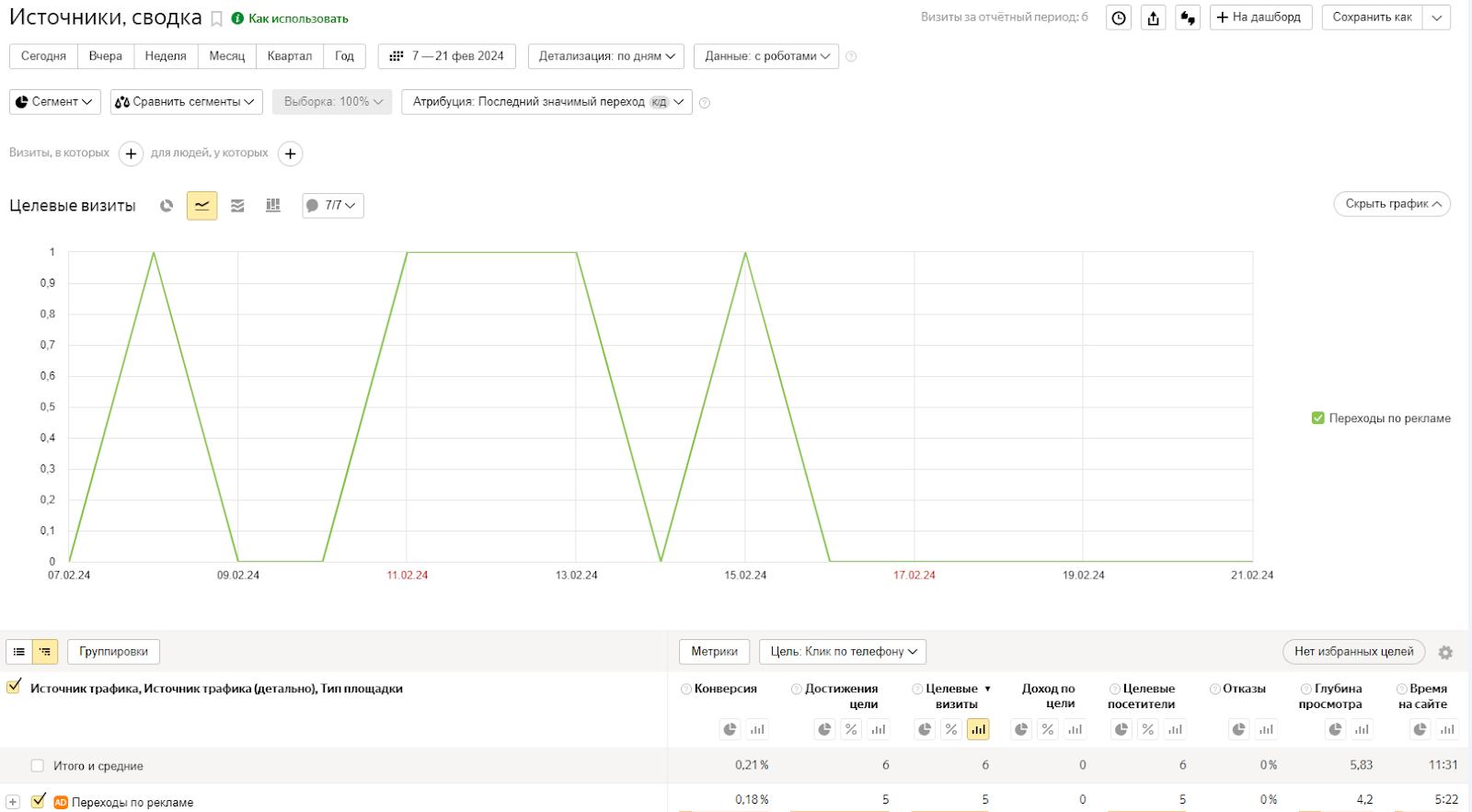1472x812 pixels.
Task: Open the Атрибуция dropdown
Action: pos(546,102)
